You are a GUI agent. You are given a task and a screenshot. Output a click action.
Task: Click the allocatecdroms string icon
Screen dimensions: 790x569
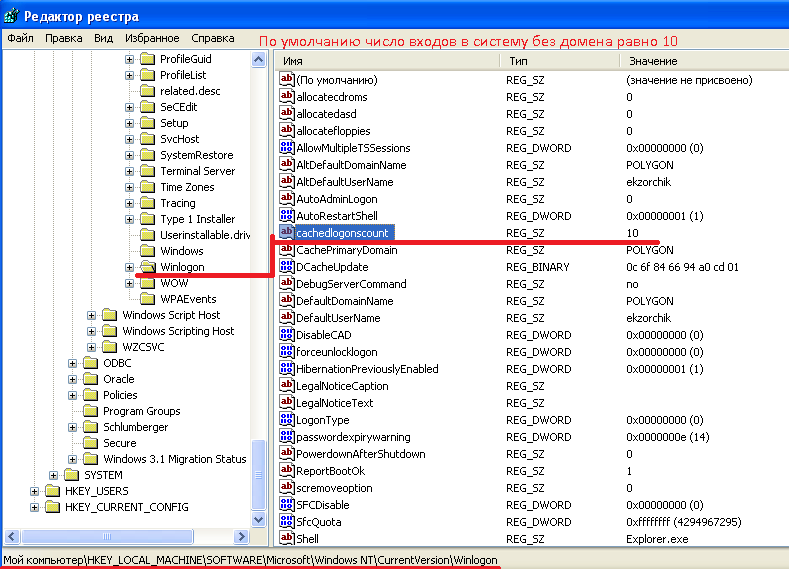(x=287, y=96)
